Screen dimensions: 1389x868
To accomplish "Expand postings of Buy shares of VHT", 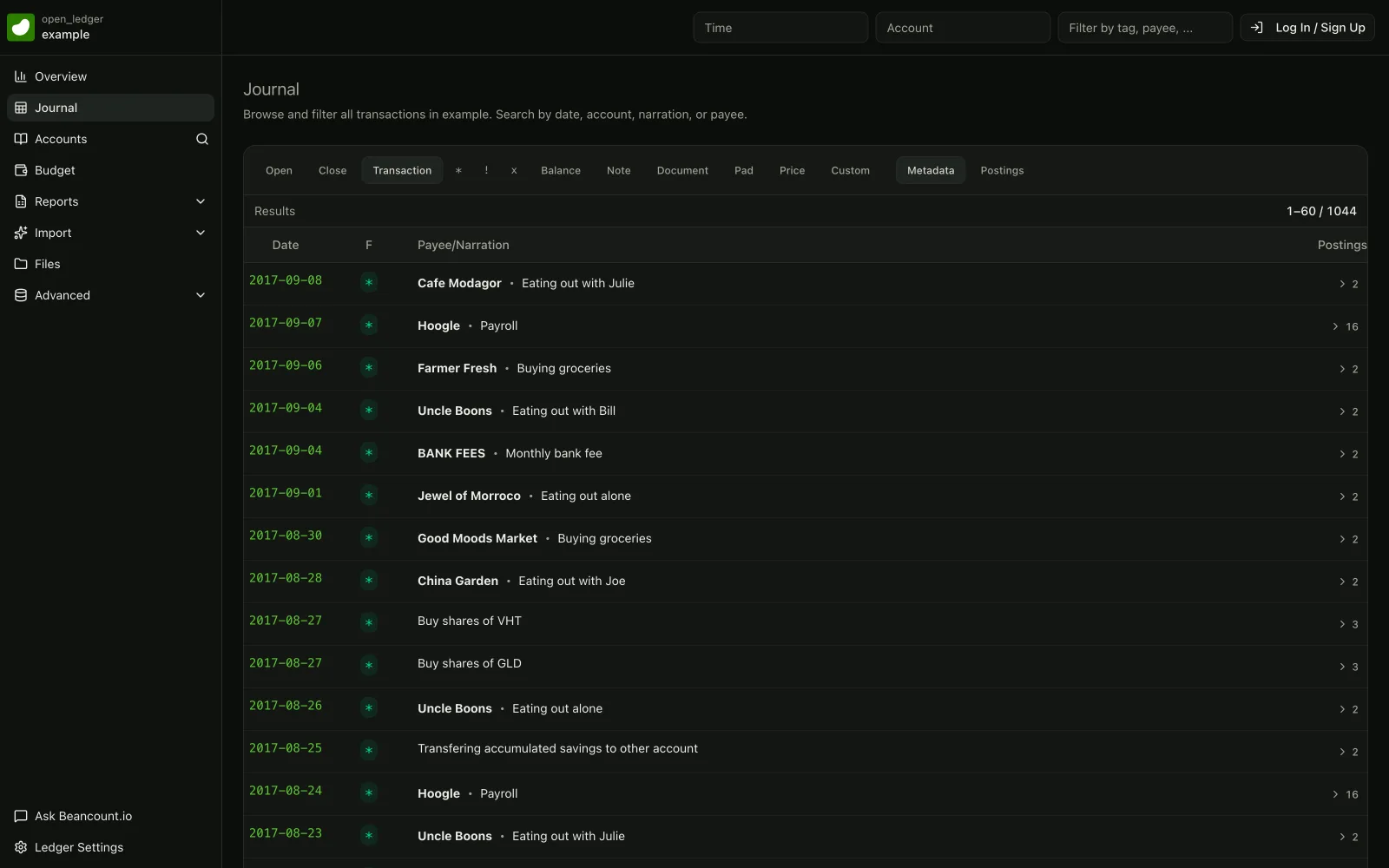I will [1348, 624].
